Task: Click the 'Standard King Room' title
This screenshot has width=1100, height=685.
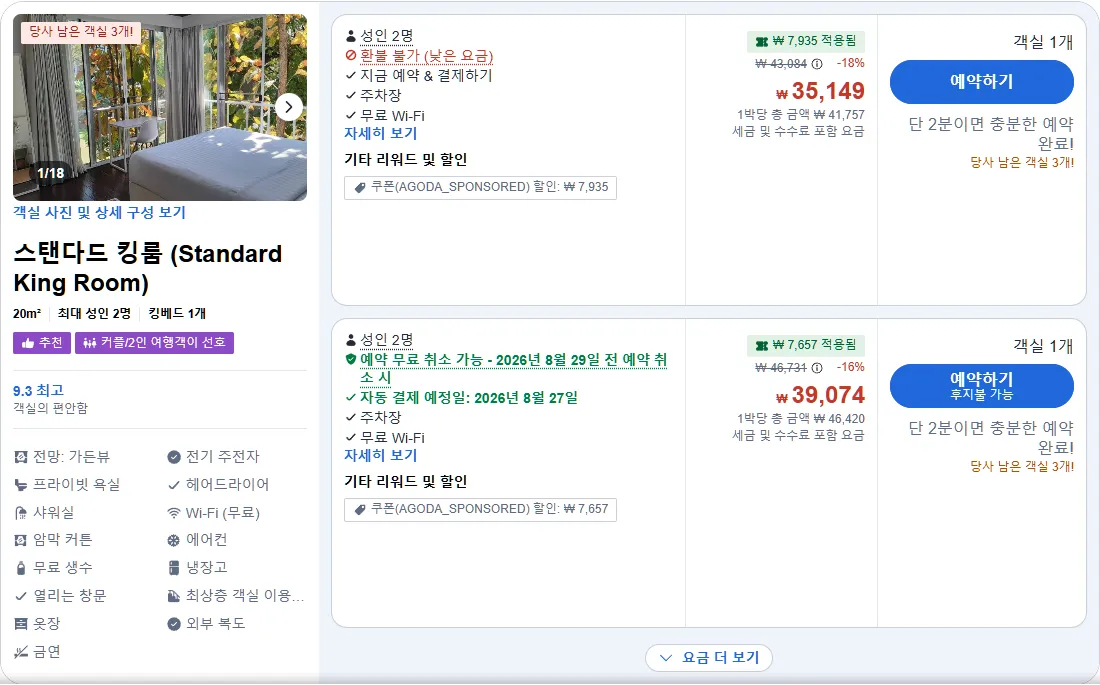Action: 148,268
